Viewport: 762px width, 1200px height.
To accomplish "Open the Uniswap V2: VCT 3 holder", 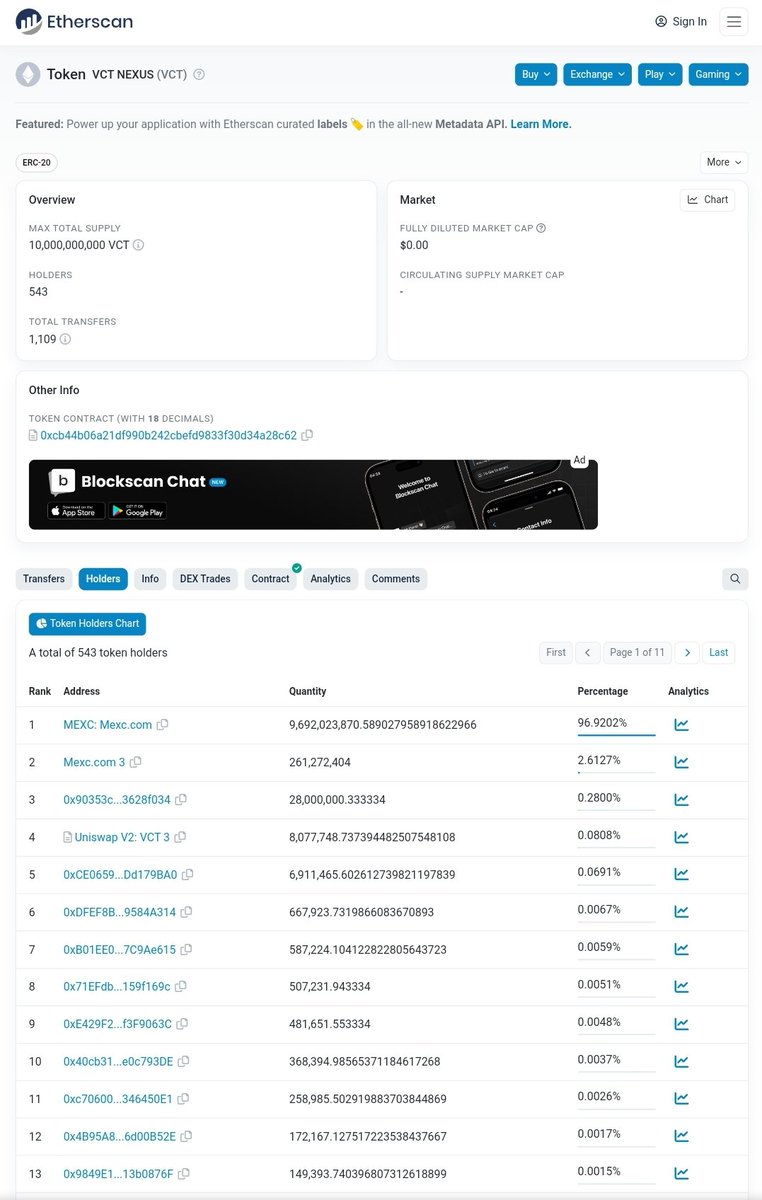I will (122, 837).
